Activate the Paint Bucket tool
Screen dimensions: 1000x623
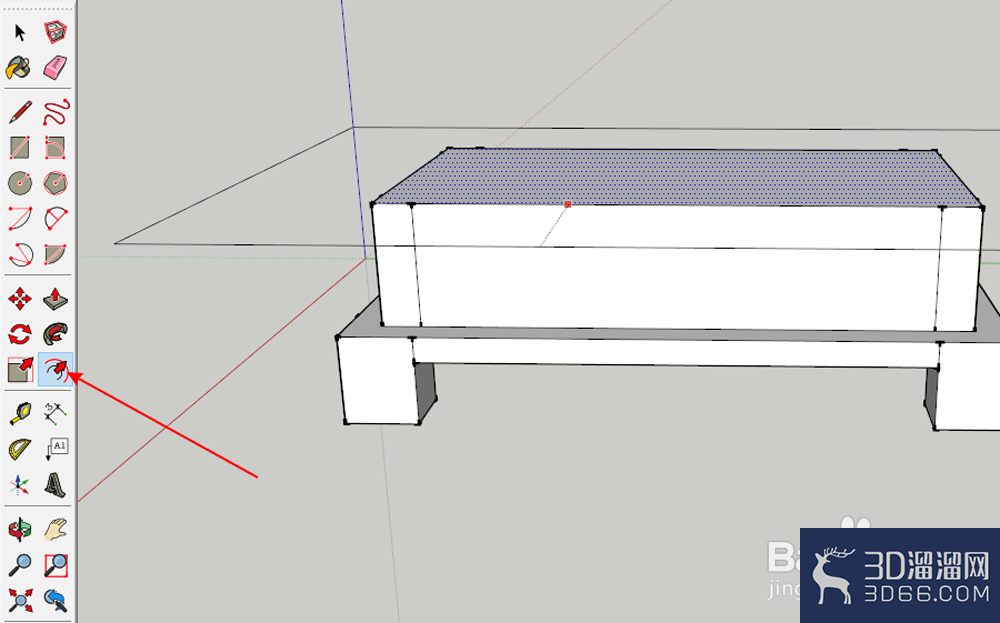pos(19,67)
